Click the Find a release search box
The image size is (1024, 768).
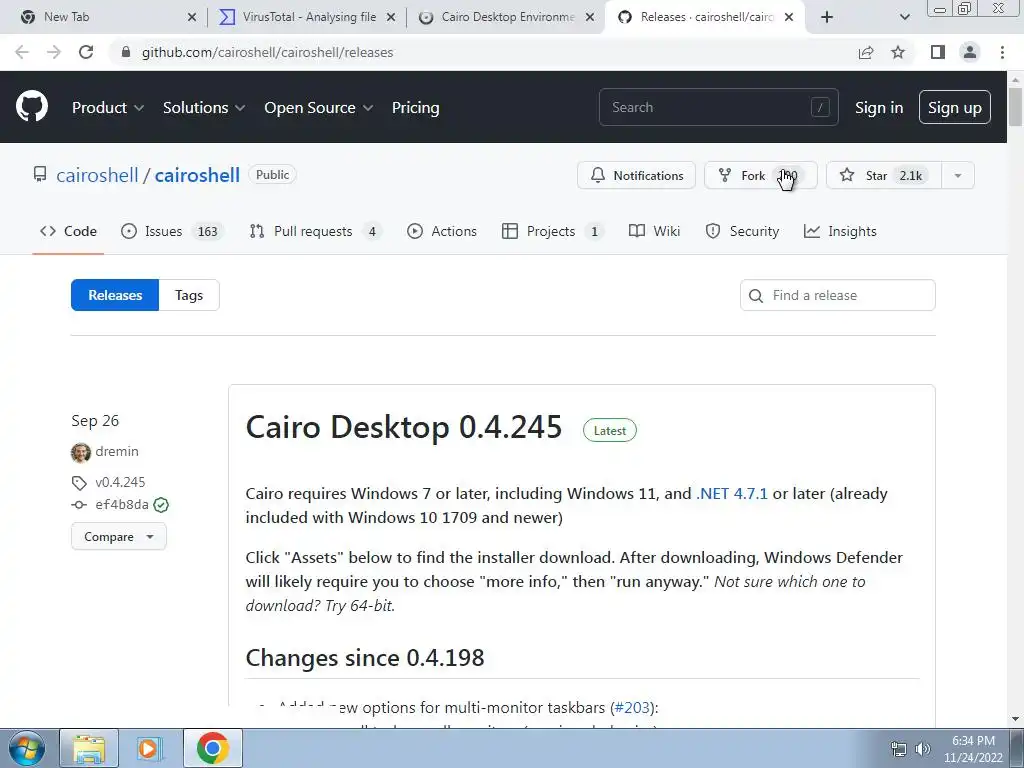(x=838, y=295)
